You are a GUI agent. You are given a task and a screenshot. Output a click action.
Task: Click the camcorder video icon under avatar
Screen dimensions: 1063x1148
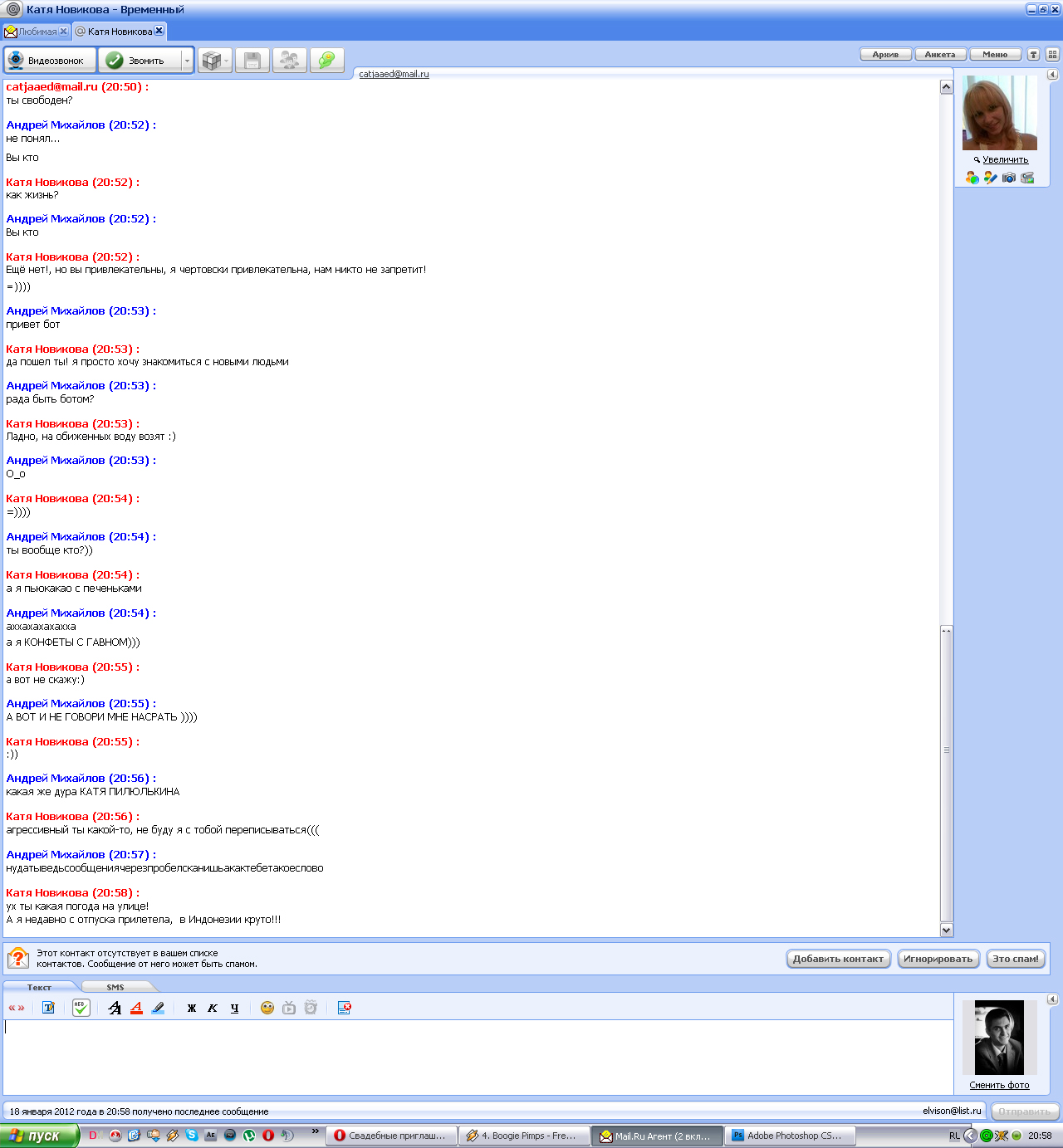point(1027,178)
